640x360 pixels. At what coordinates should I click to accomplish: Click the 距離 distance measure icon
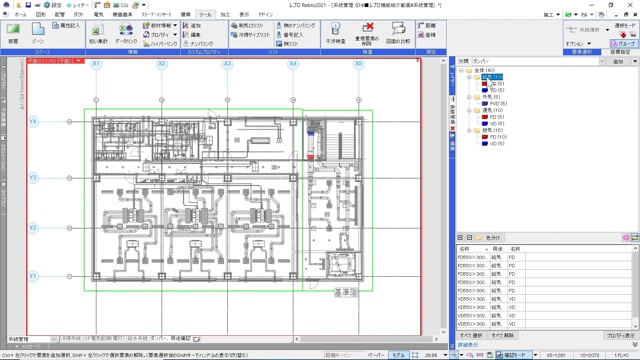pyautogui.click(x=427, y=25)
